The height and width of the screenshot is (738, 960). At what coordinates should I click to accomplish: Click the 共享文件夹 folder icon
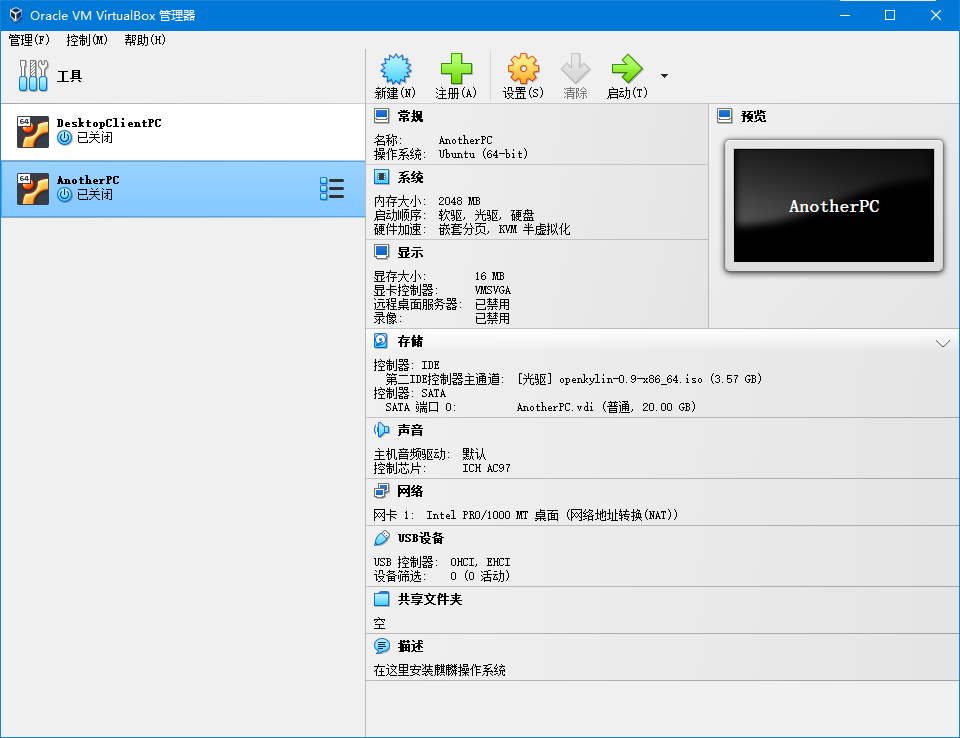coord(381,599)
